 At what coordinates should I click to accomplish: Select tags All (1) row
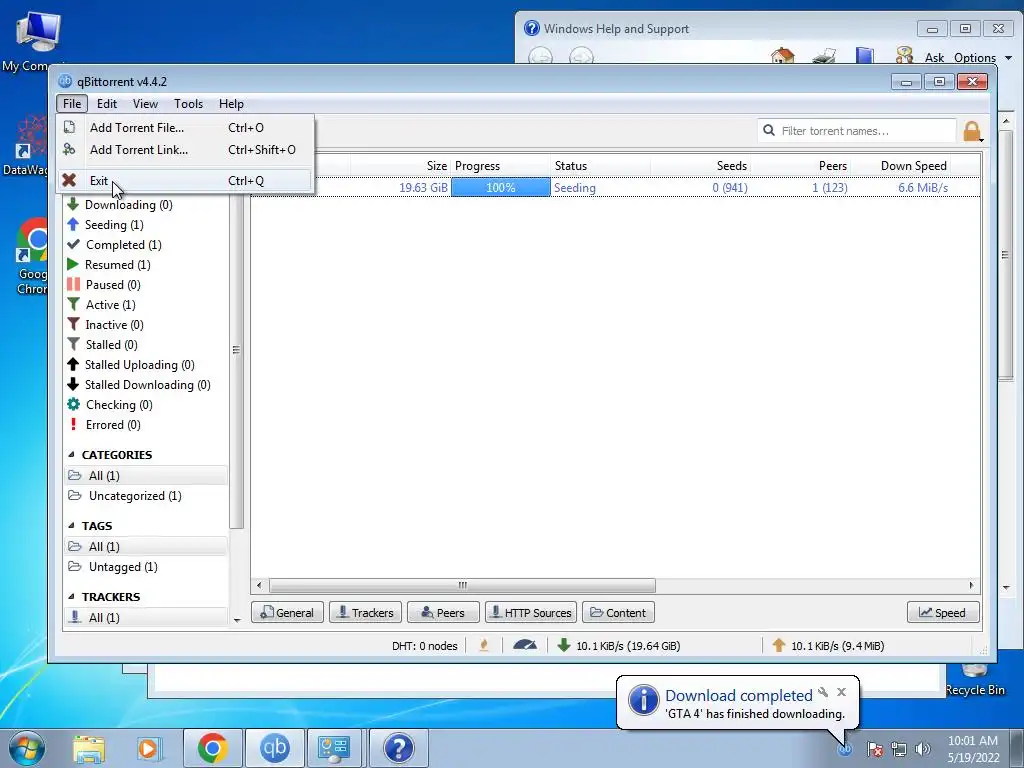[146, 547]
